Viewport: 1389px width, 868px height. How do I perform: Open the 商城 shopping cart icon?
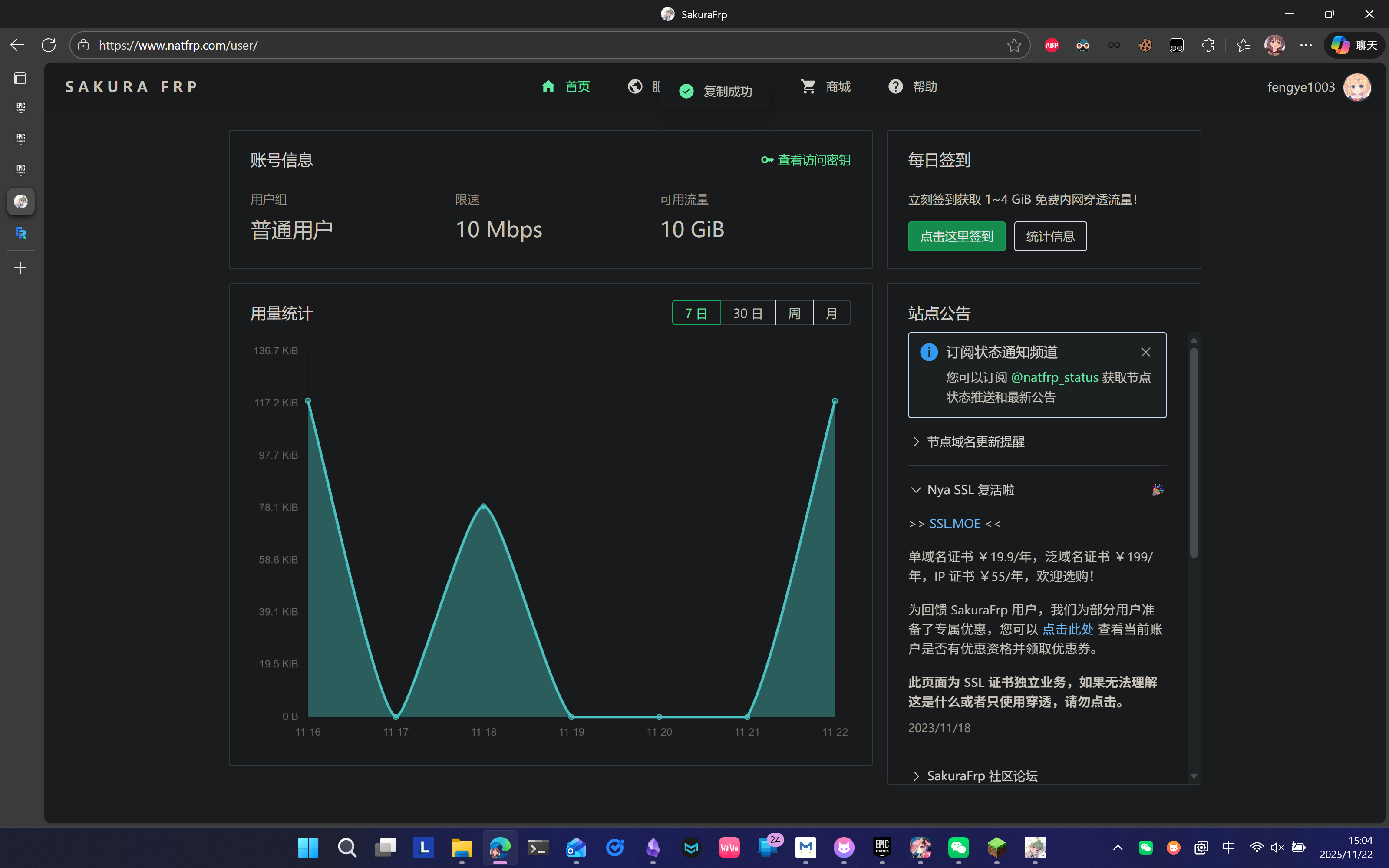[x=808, y=87]
